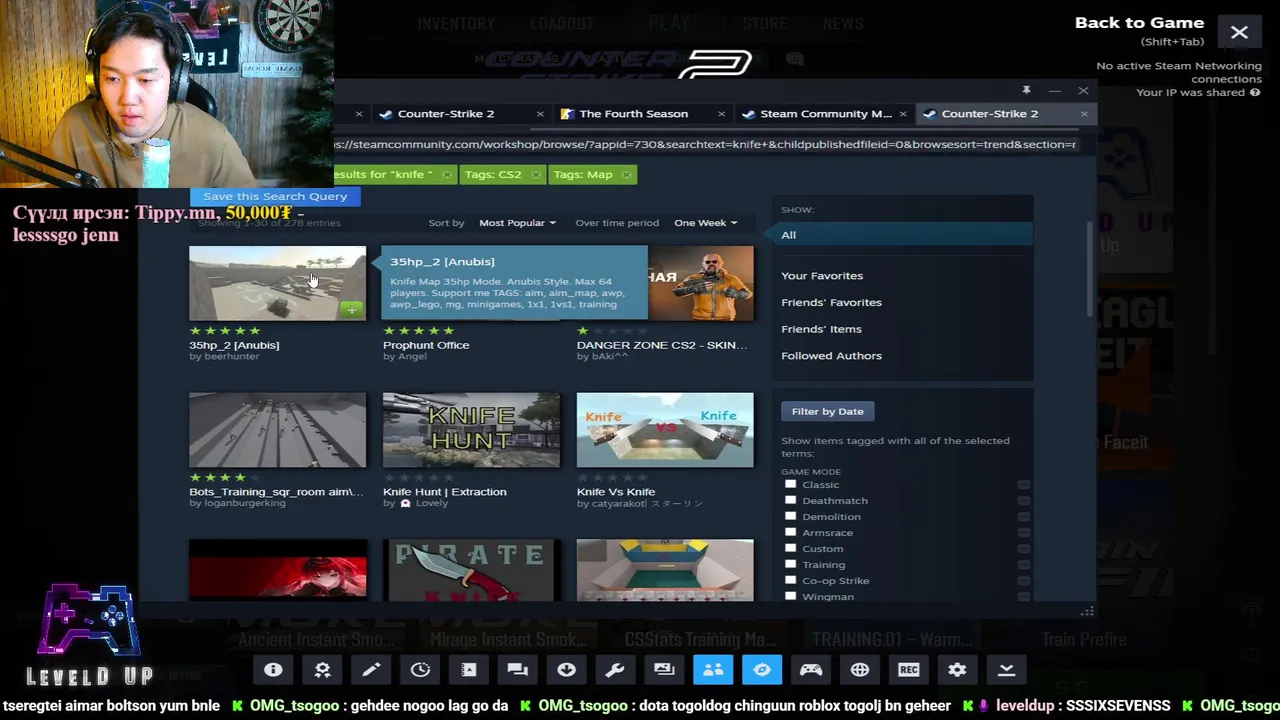The height and width of the screenshot is (720, 1280).
Task: Open Bots_Training_sqr_room thumbnail
Action: click(277, 430)
